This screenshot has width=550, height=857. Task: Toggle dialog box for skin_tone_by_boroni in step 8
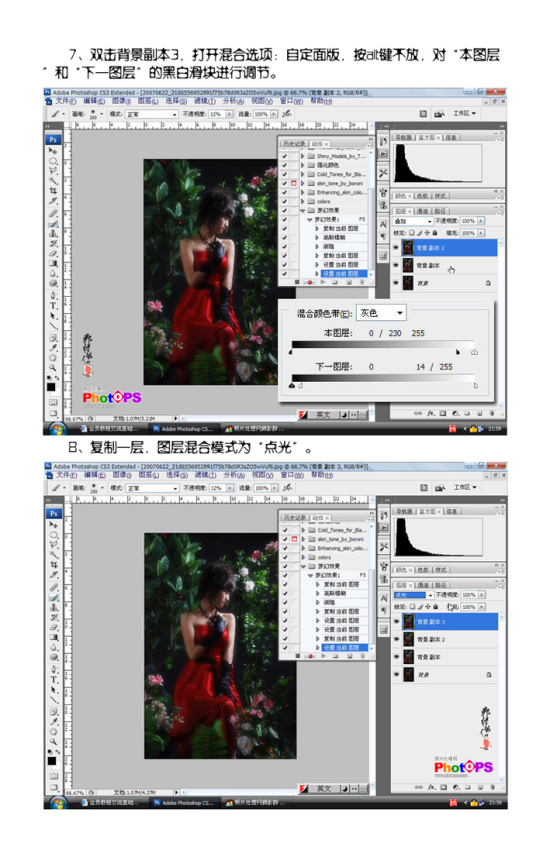pyautogui.click(x=294, y=539)
